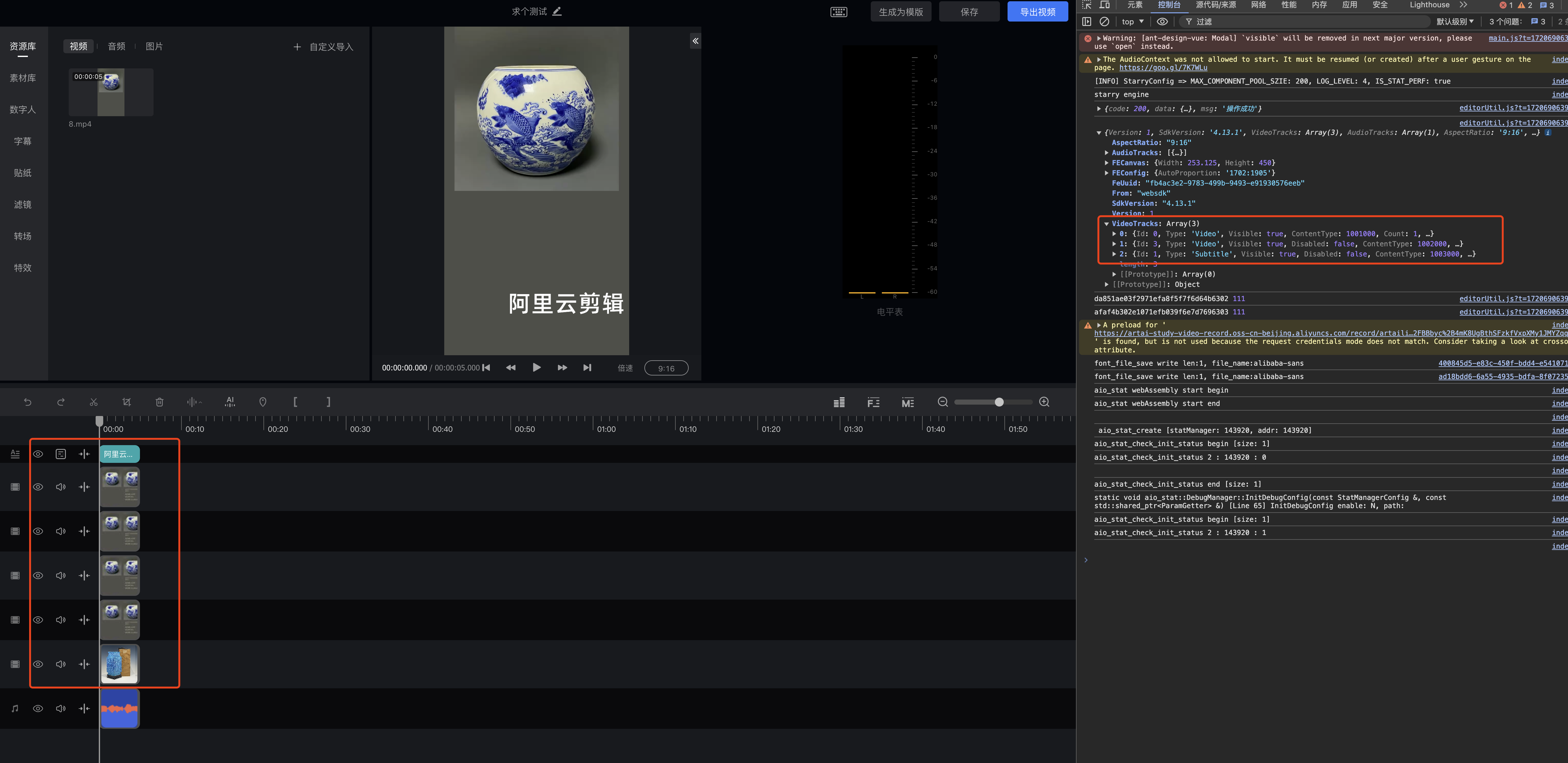The image size is (1568, 763).
Task: Jump to end of video
Action: [587, 368]
